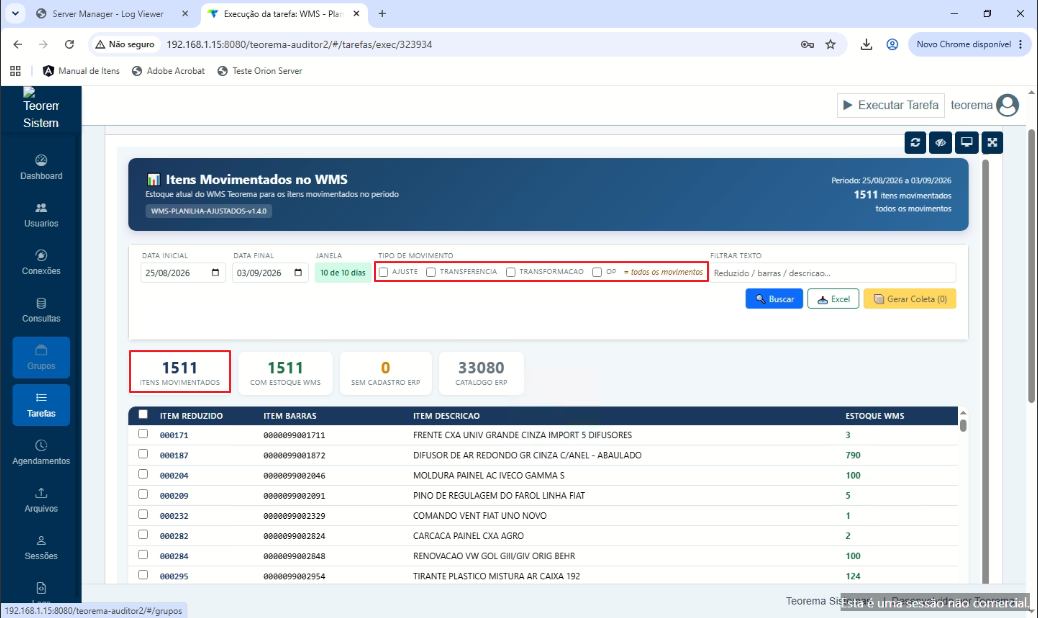This screenshot has width=1038, height=618.
Task: Open calendar picker for Data Inicial
Action: (215, 273)
